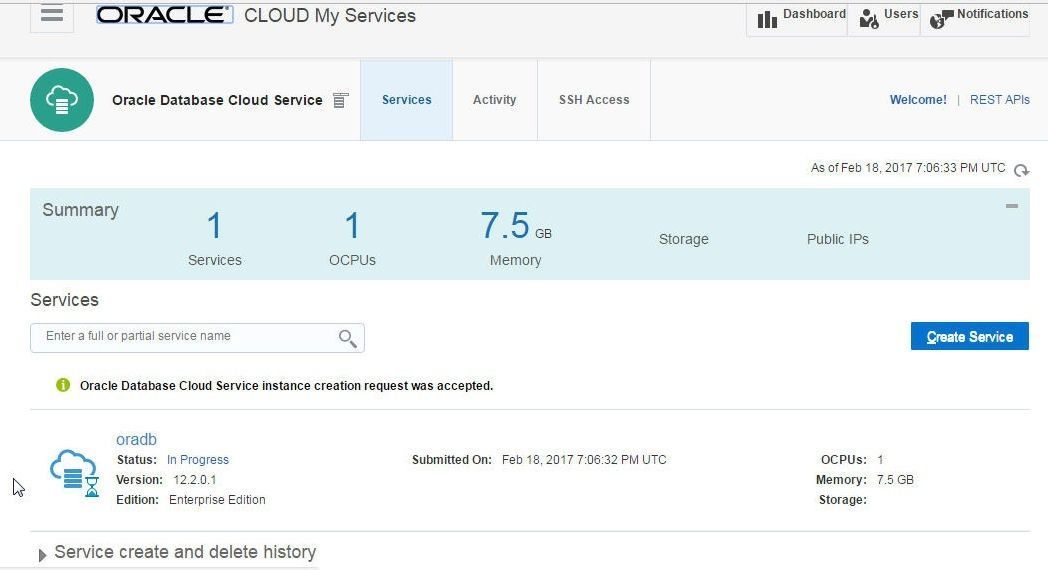Click the Notifications speech bubble icon
Image resolution: width=1048 pixels, height=570 pixels.
[x=941, y=19]
